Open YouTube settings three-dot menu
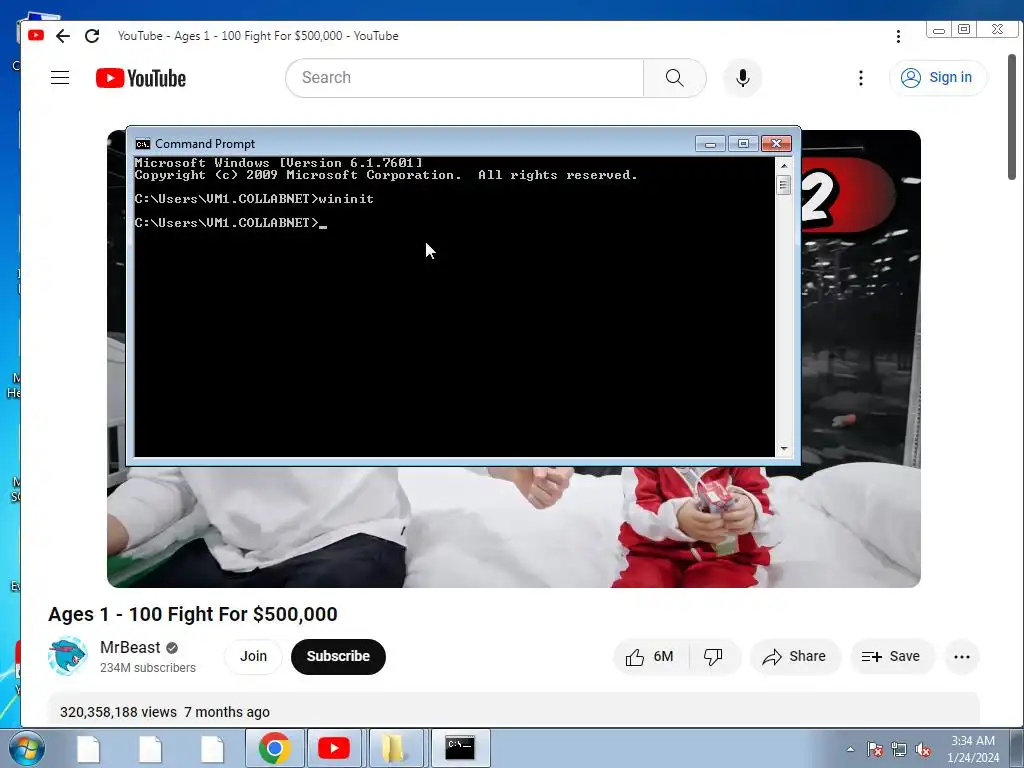 coord(861,78)
